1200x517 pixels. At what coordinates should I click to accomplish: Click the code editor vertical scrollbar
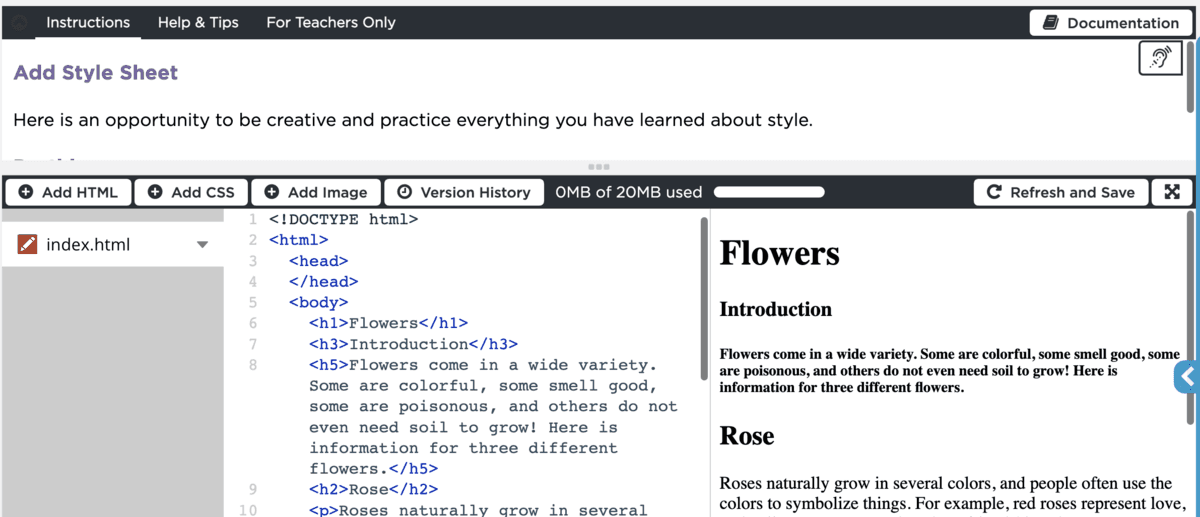(704, 298)
